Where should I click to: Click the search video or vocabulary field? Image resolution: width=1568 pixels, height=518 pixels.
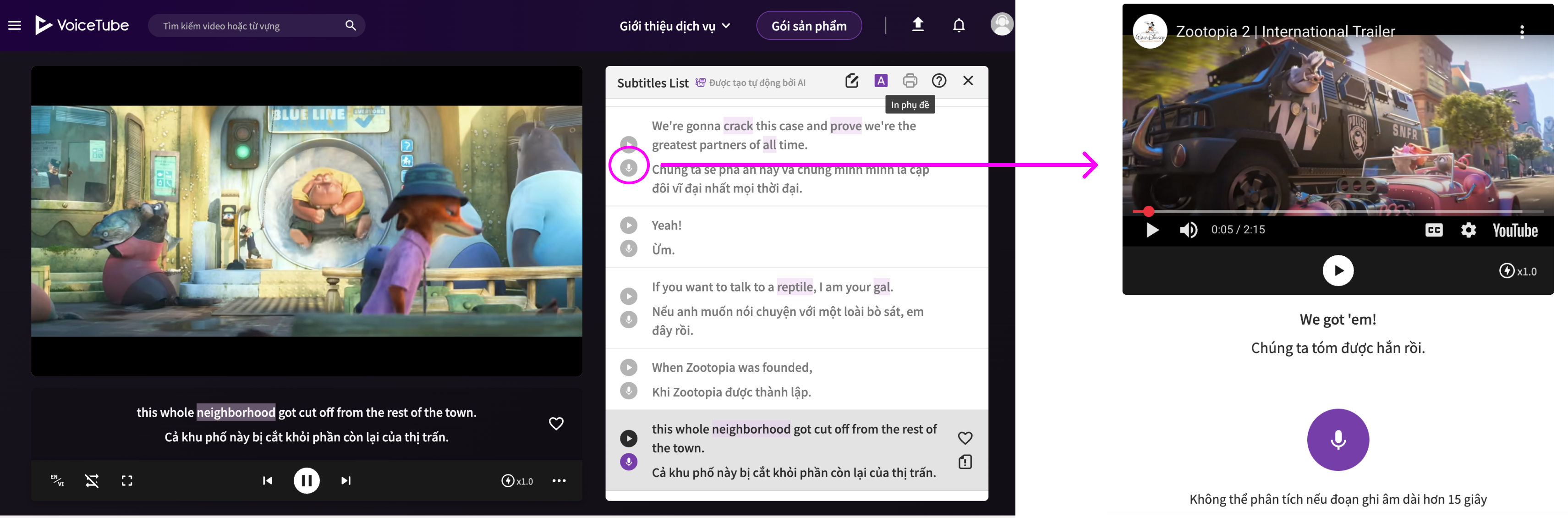[250, 26]
